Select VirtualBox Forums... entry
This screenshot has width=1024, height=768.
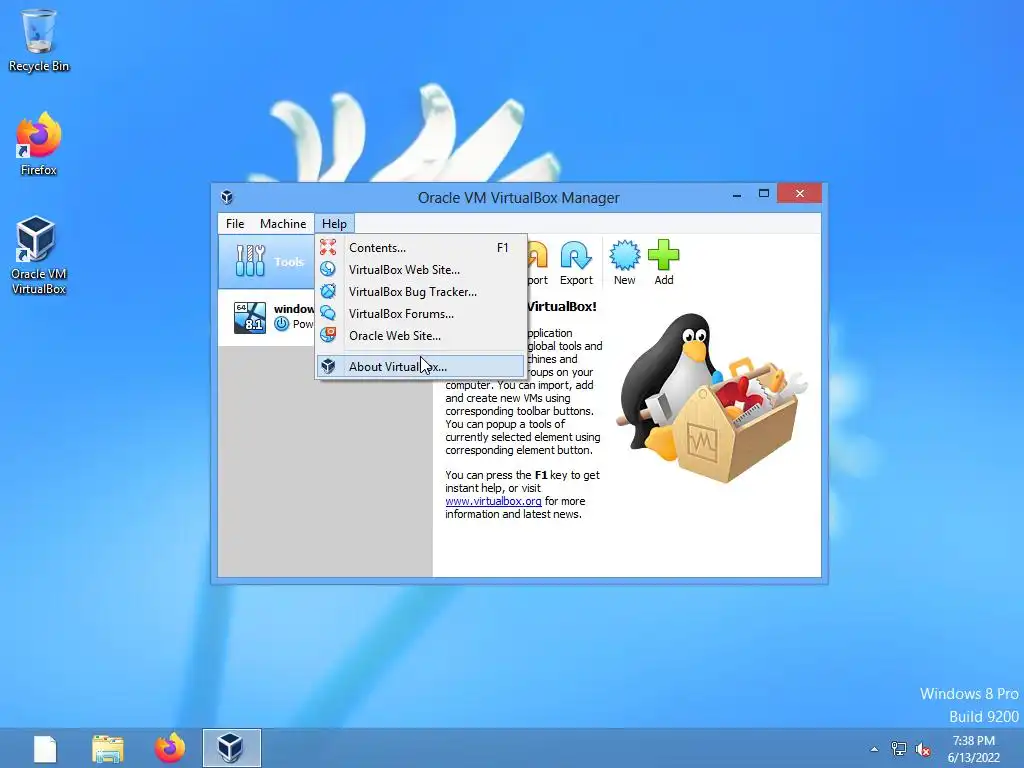pyautogui.click(x=421, y=313)
